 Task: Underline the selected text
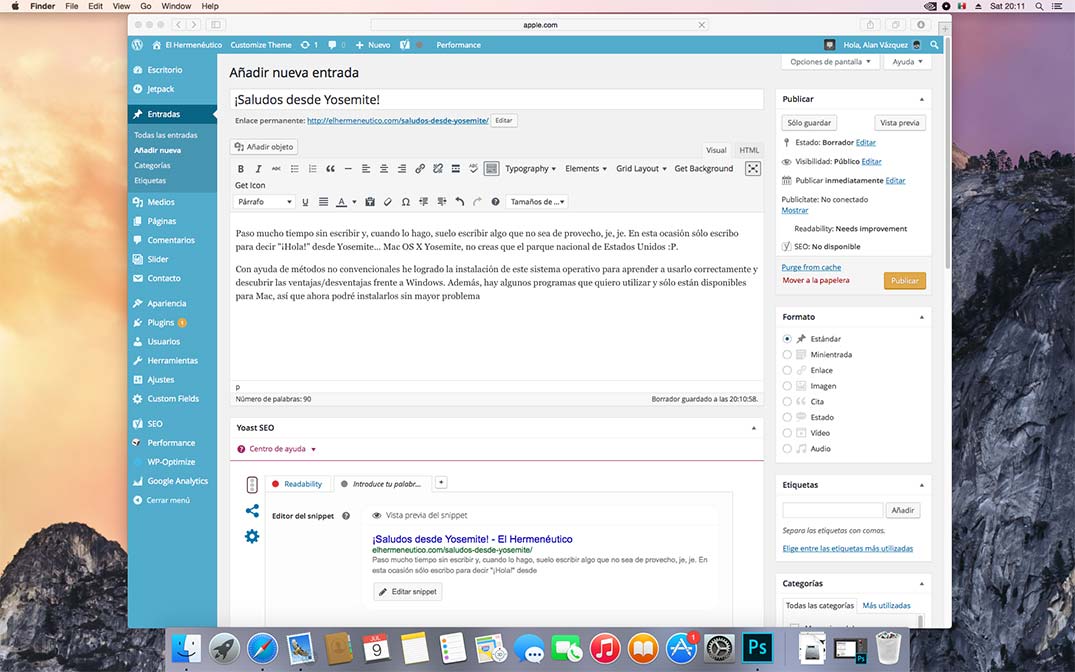click(x=305, y=202)
